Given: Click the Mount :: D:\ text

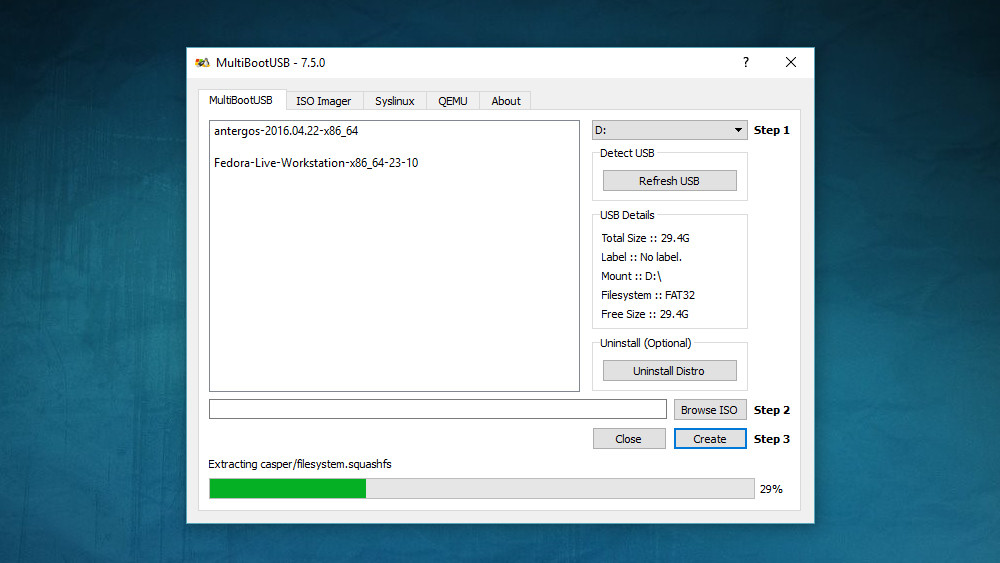Looking at the screenshot, I should click(631, 276).
